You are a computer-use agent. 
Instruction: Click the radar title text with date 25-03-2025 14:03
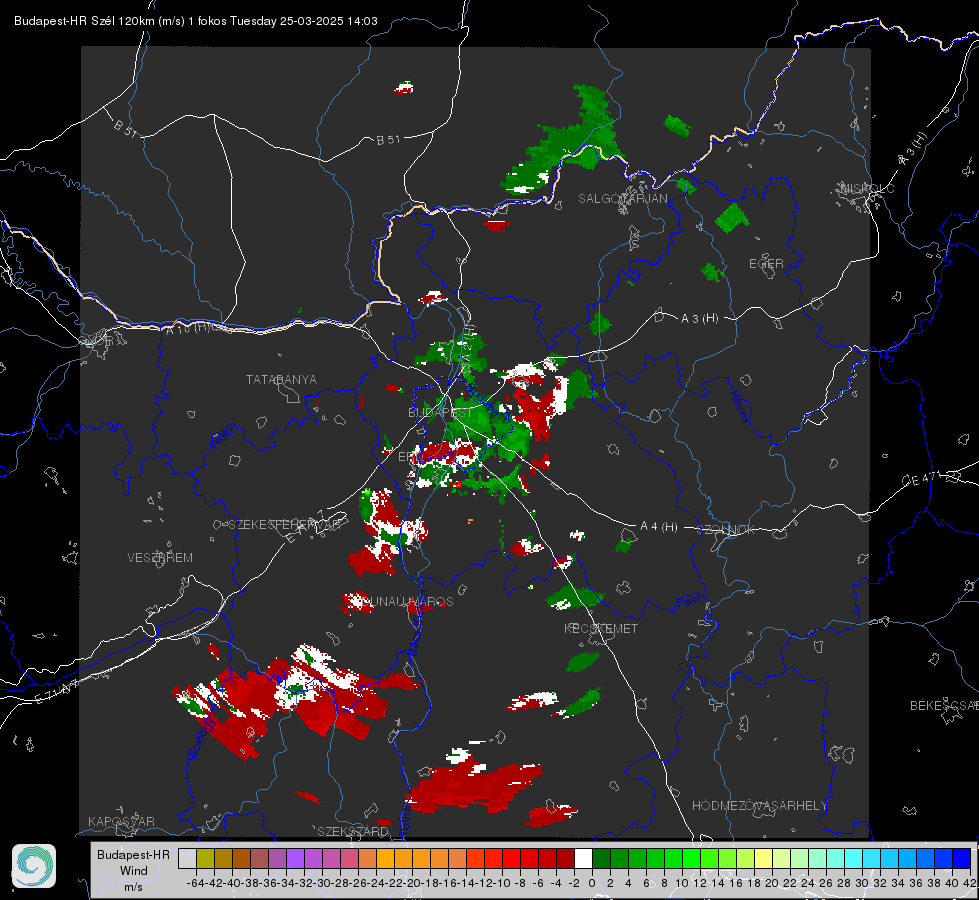pyautogui.click(x=195, y=21)
